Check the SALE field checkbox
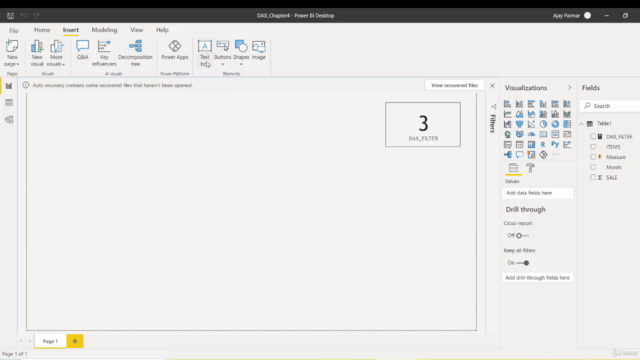This screenshot has width=640, height=360. pyautogui.click(x=593, y=177)
